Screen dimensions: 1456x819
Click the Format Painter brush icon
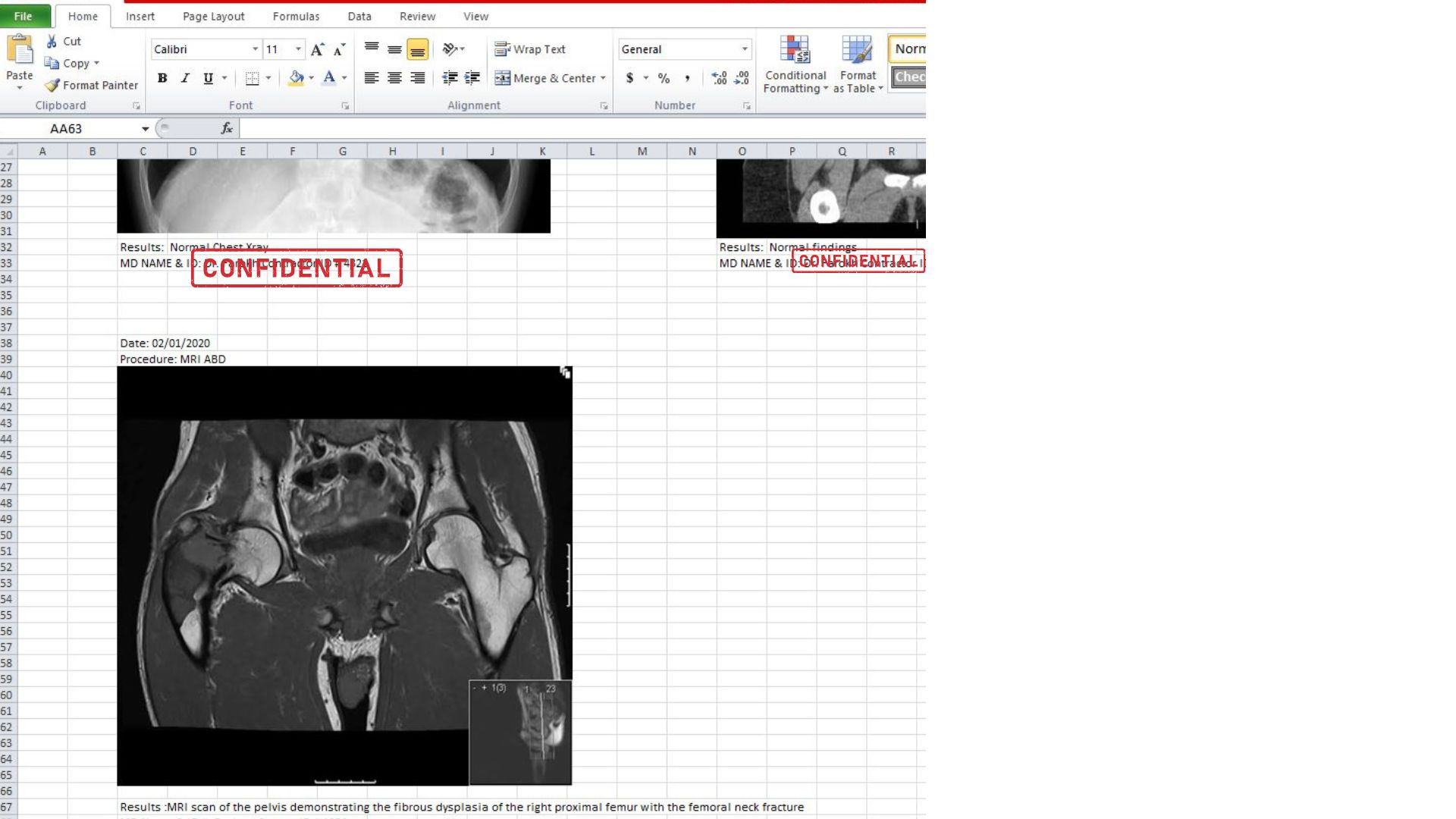point(52,86)
